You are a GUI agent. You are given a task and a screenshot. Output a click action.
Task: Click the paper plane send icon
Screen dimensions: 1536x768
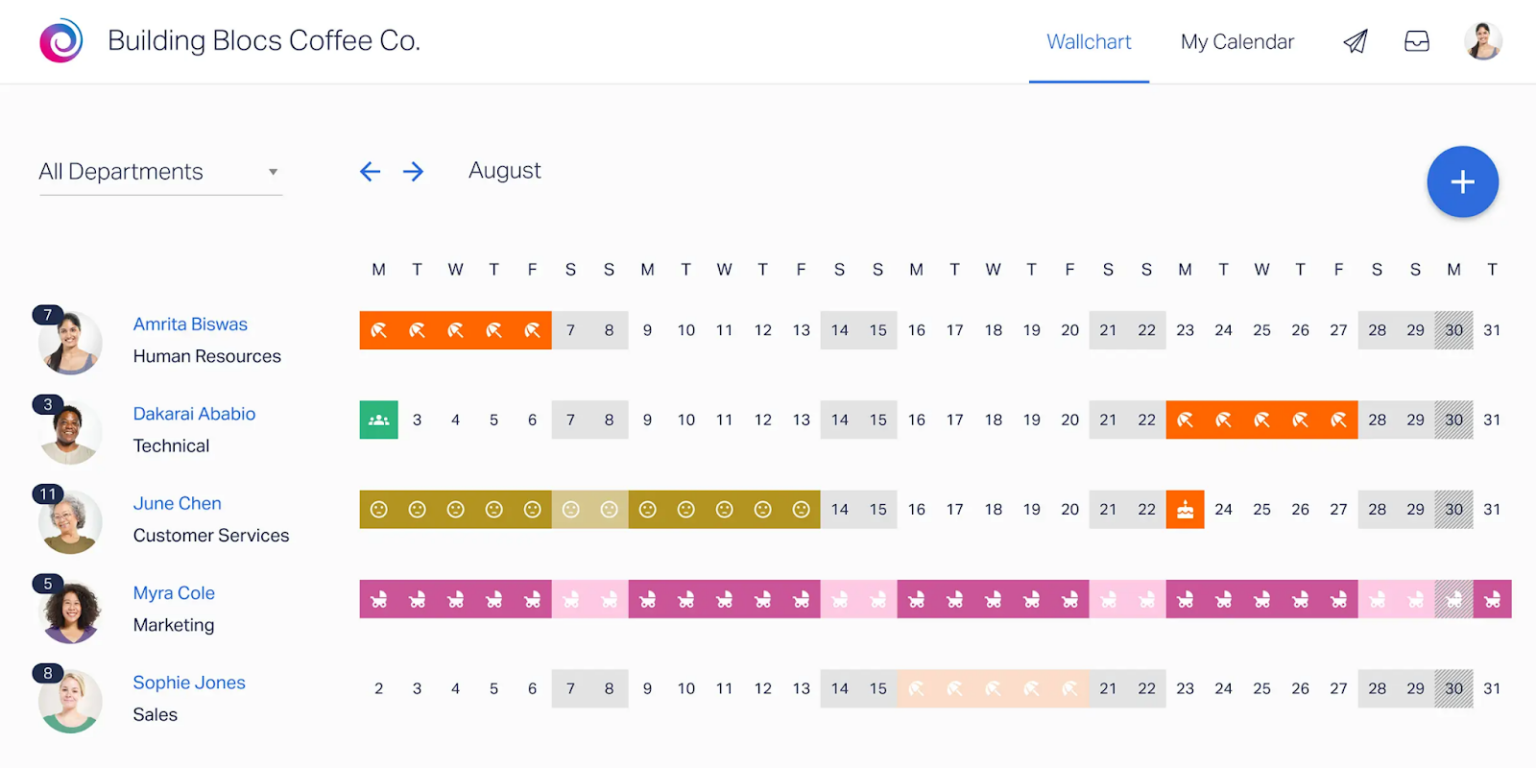1355,41
